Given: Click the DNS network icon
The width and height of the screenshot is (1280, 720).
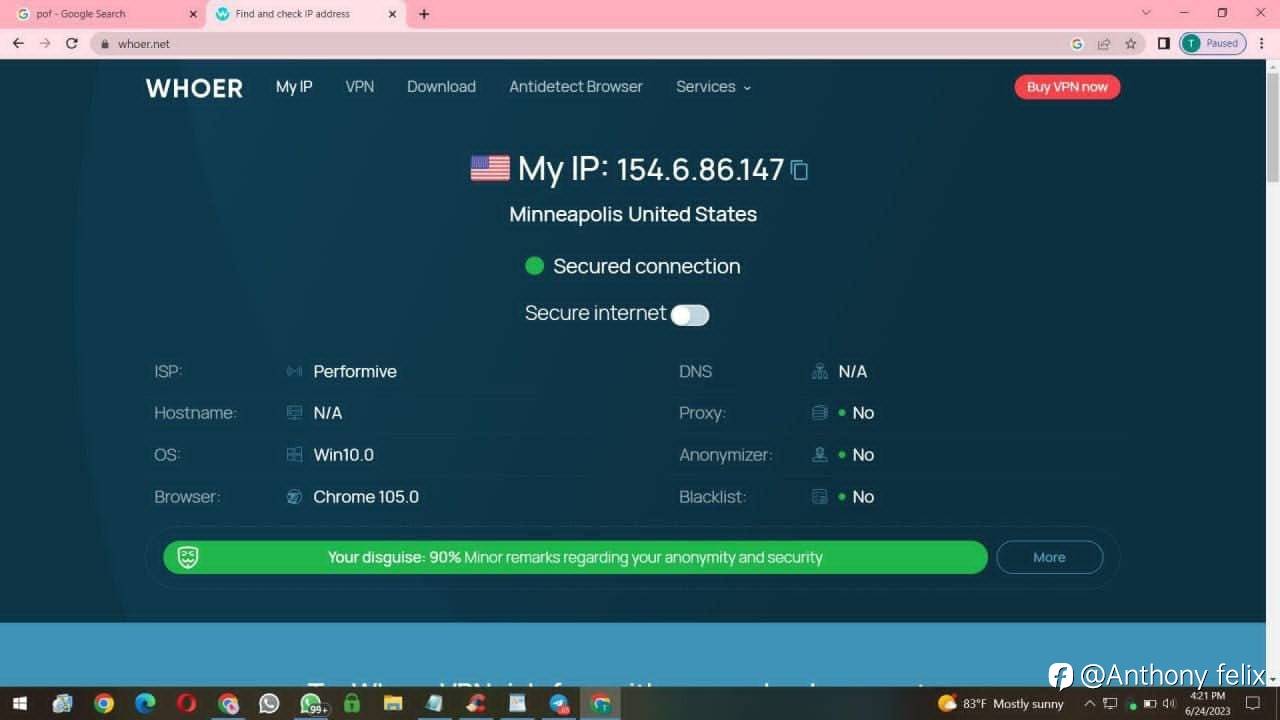Looking at the screenshot, I should (x=820, y=371).
